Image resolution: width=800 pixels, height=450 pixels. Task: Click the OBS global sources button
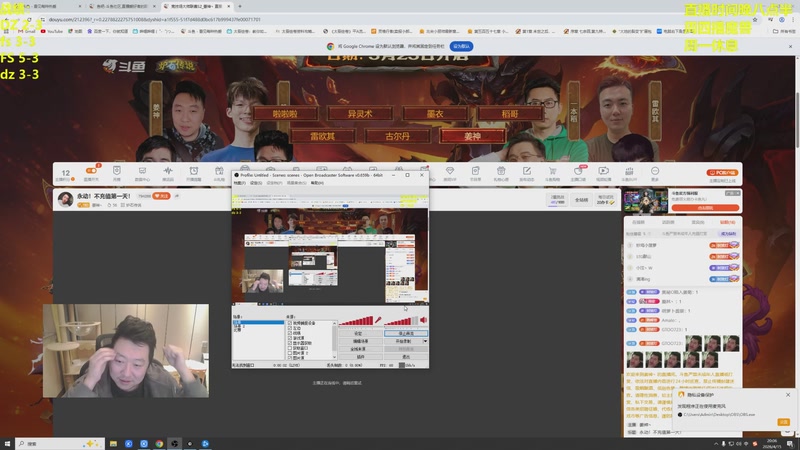pos(360,349)
